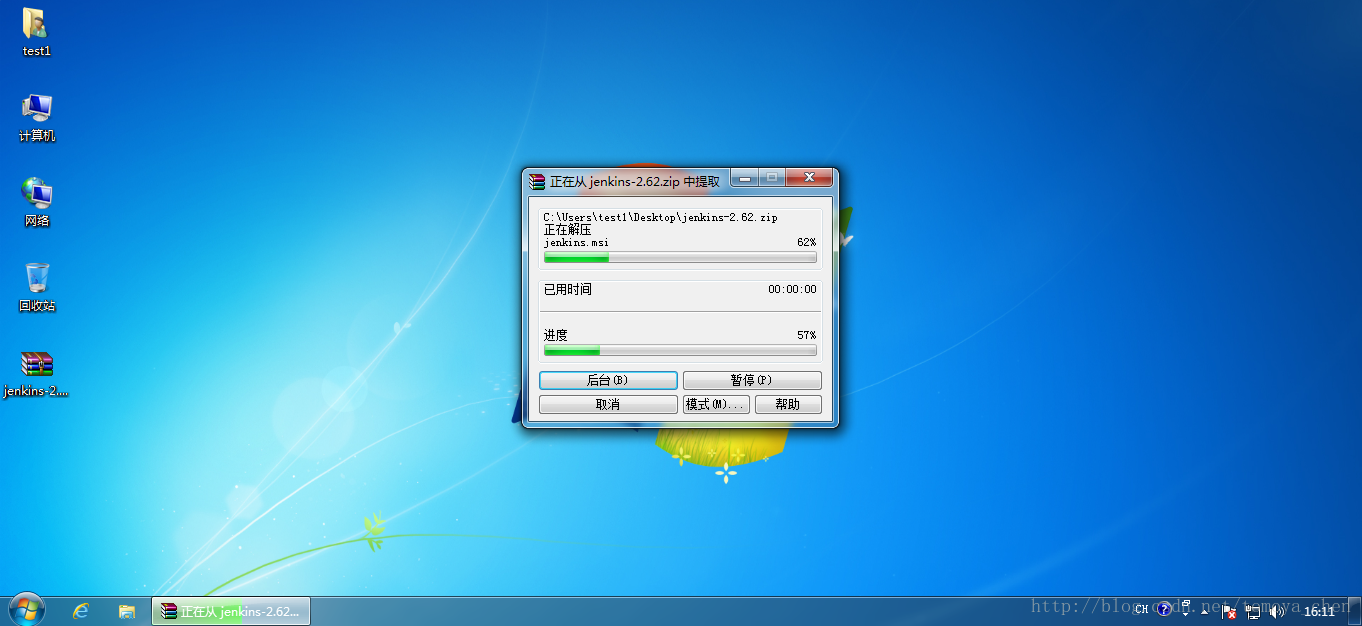Click the 正在解压 status text

[567, 230]
